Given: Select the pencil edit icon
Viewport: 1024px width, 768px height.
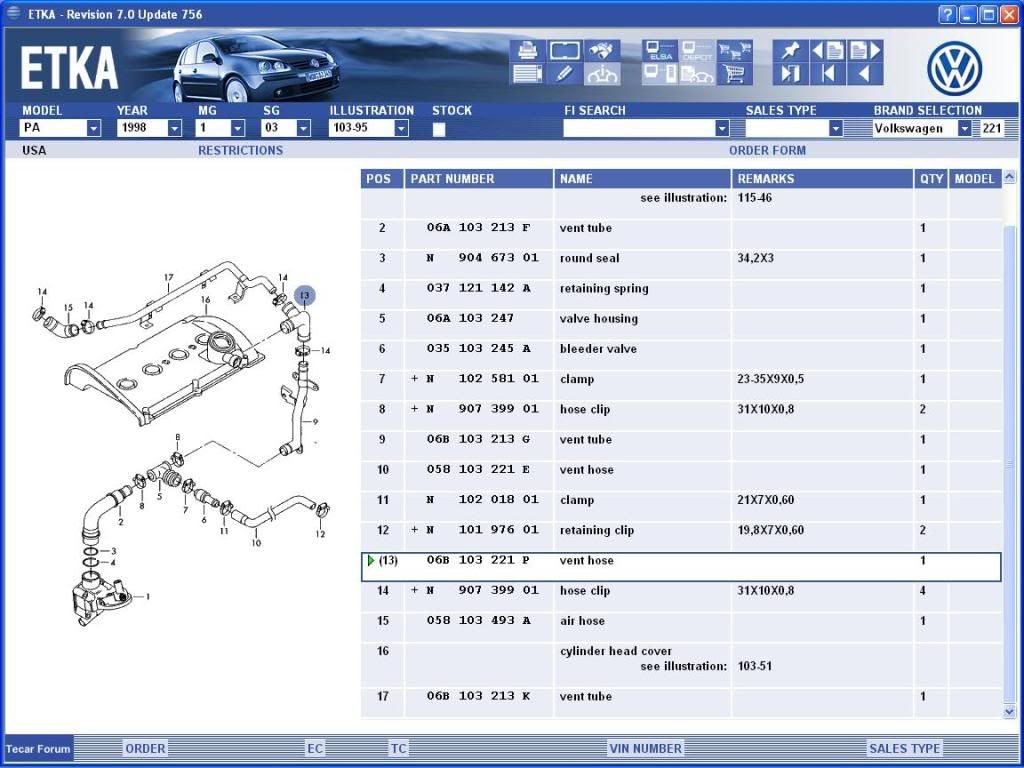Looking at the screenshot, I should tap(564, 73).
